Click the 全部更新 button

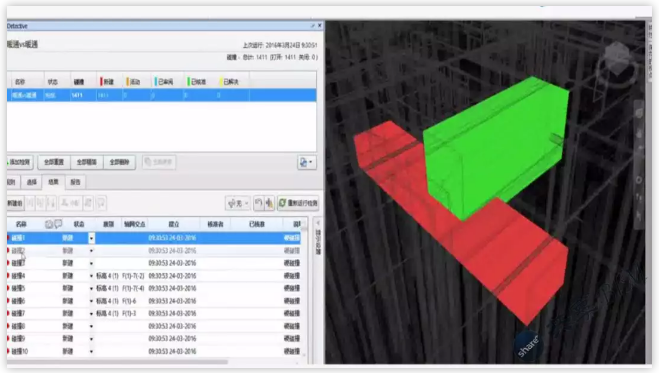pos(159,162)
